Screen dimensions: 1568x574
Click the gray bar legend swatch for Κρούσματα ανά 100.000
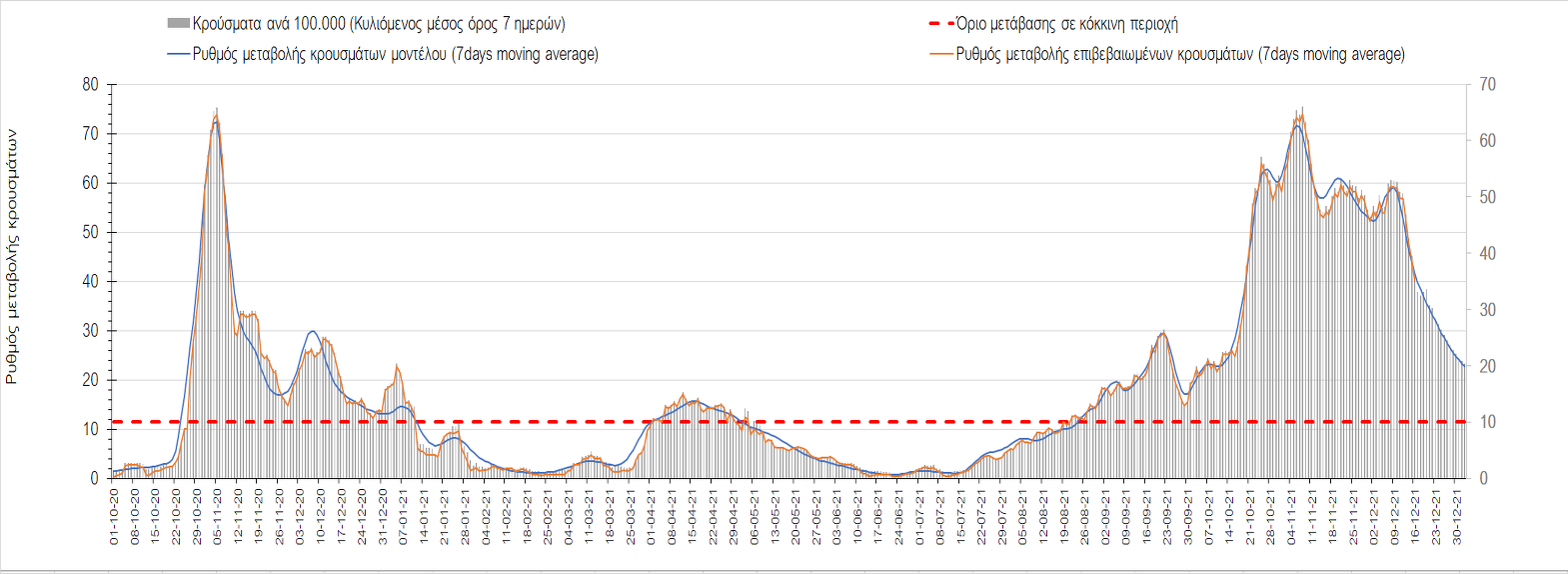[x=179, y=23]
